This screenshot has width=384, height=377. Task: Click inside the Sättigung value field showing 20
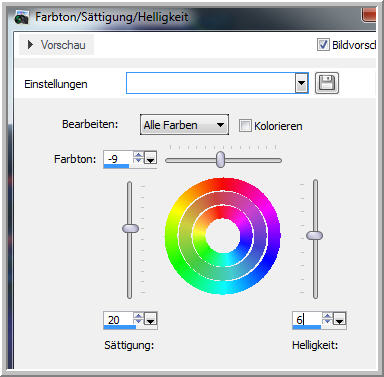[118, 320]
